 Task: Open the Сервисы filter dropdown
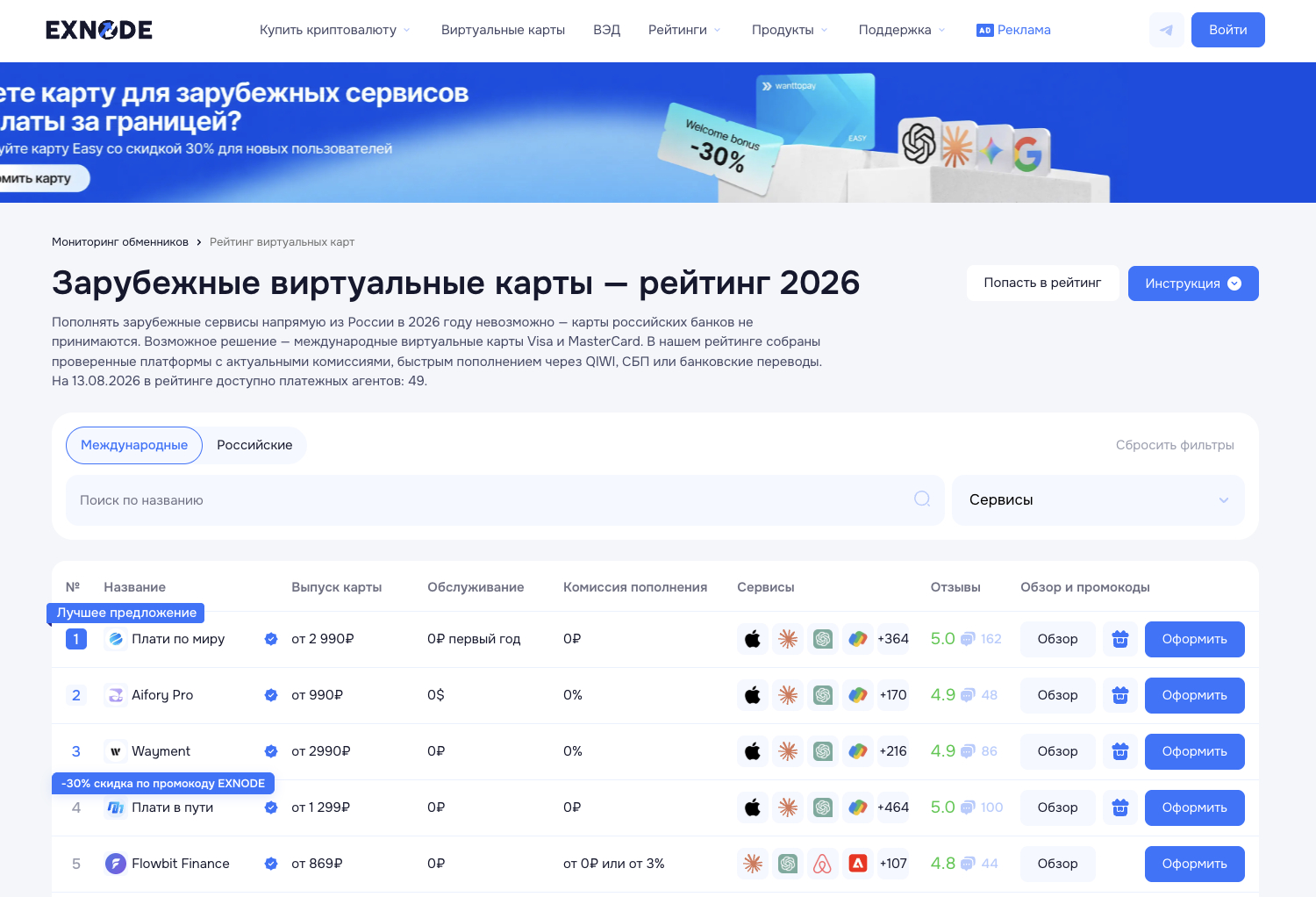click(1098, 500)
